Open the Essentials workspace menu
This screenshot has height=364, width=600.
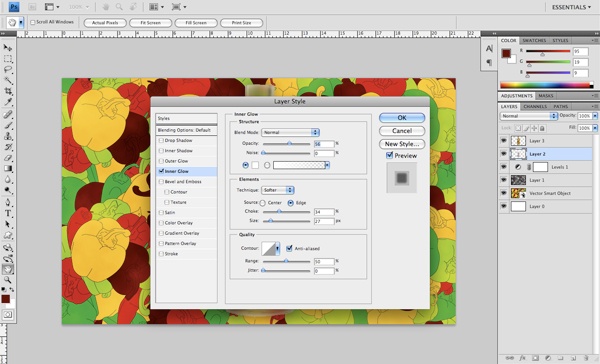coord(571,7)
